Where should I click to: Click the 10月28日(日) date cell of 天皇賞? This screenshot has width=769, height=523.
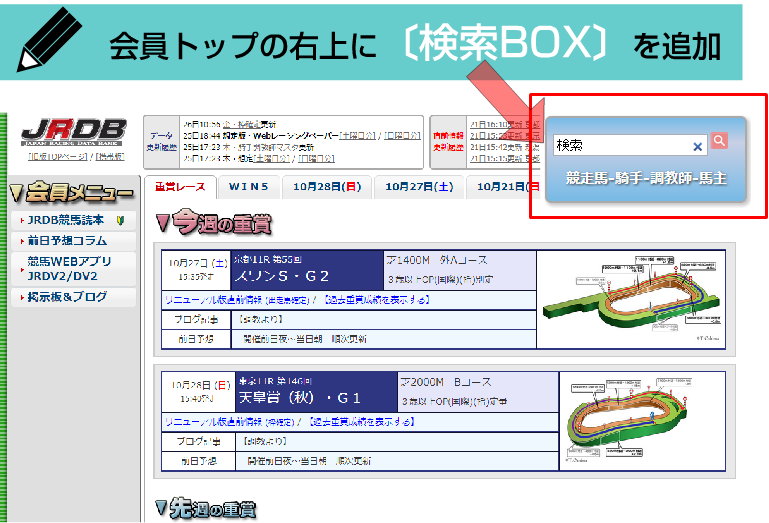click(199, 392)
